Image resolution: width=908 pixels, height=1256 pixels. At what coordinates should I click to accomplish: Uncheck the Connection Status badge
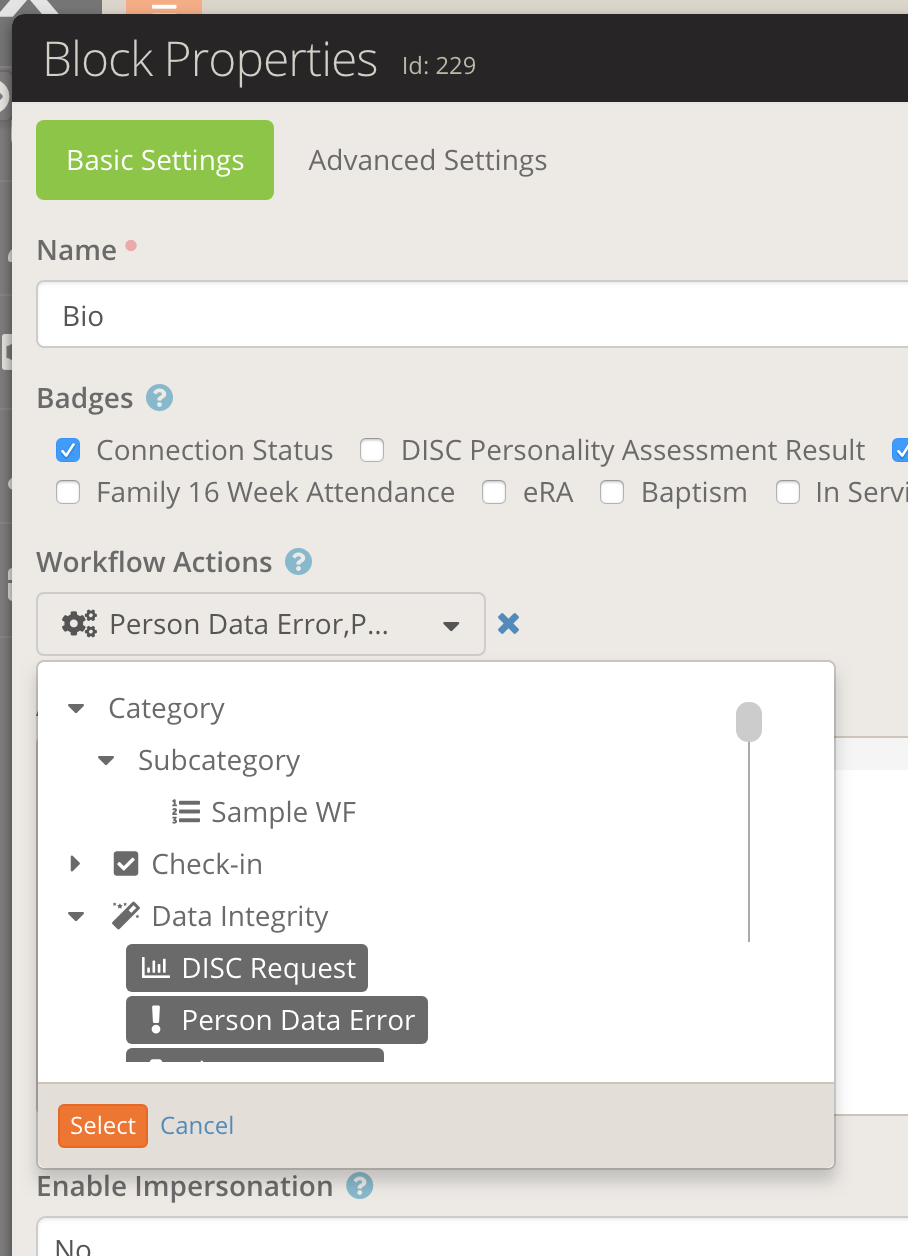tap(67, 450)
